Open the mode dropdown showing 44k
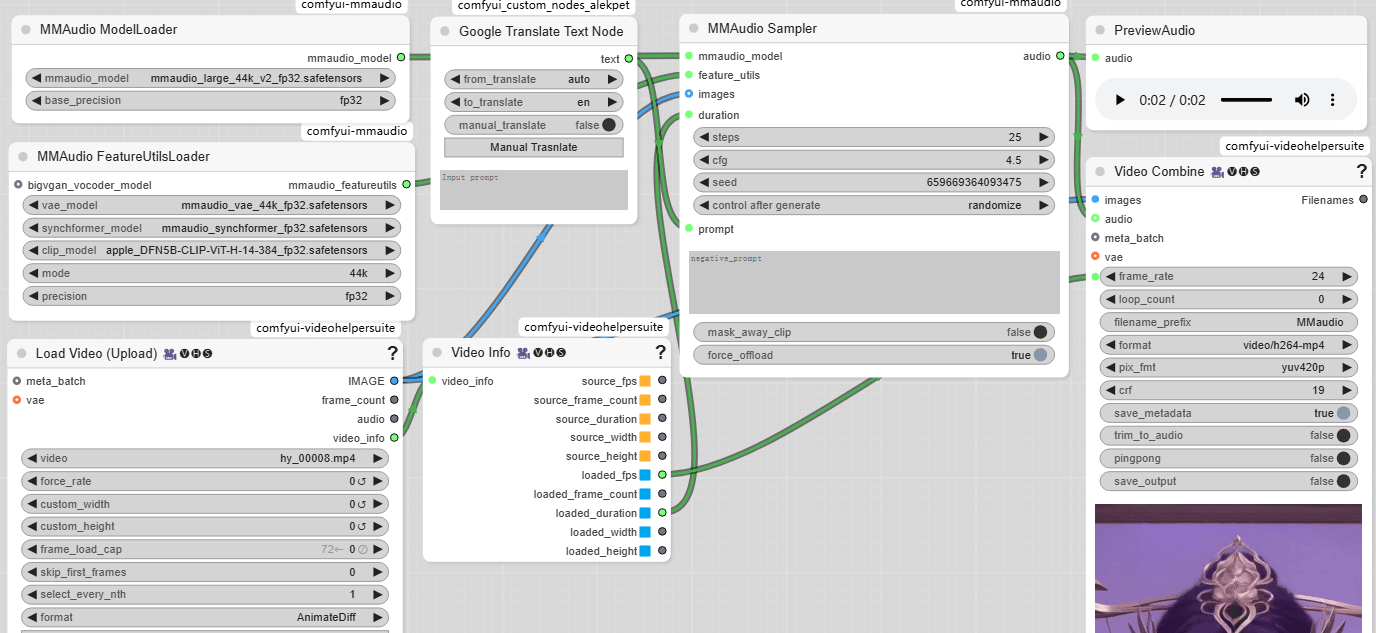 tap(211, 273)
